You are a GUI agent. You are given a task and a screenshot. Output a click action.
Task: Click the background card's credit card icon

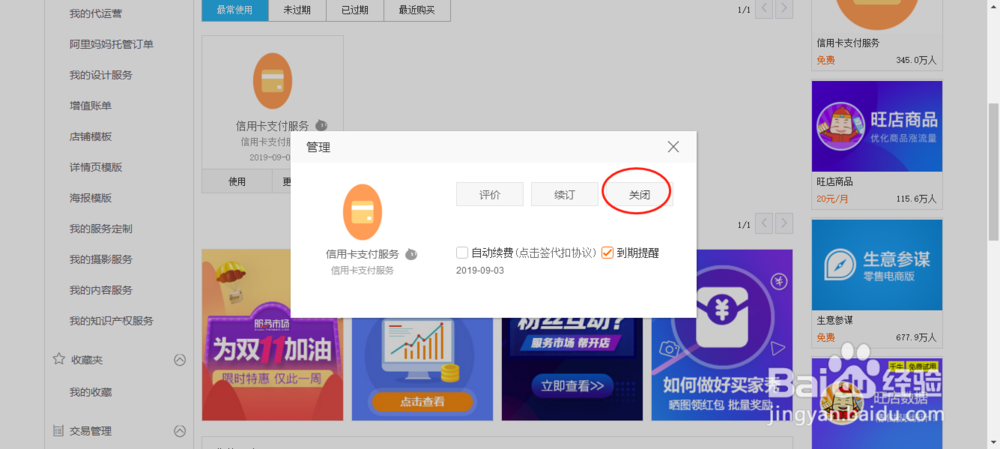pyautogui.click(x=272, y=81)
